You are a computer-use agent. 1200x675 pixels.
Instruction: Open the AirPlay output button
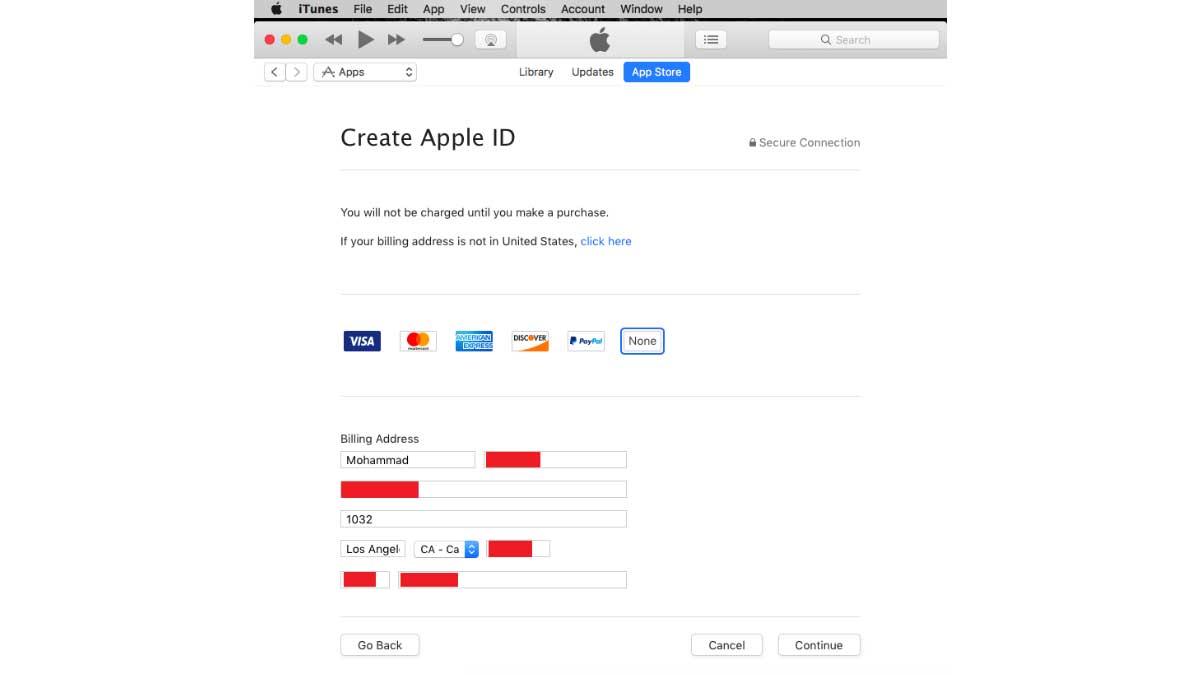[490, 40]
